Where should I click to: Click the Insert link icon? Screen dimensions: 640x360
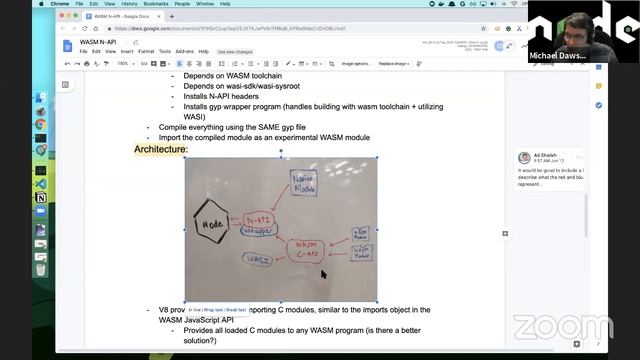[144, 64]
